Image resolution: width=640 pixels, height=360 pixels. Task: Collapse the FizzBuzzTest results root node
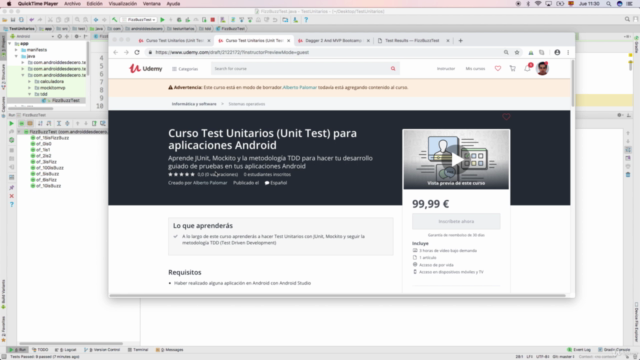(19, 132)
